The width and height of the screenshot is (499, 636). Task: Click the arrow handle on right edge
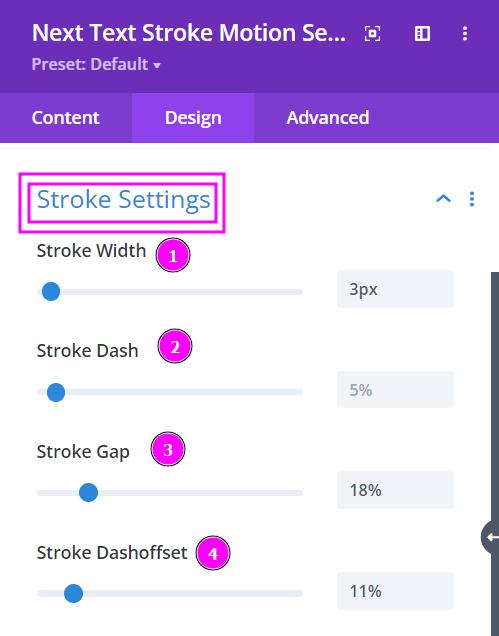tap(491, 537)
